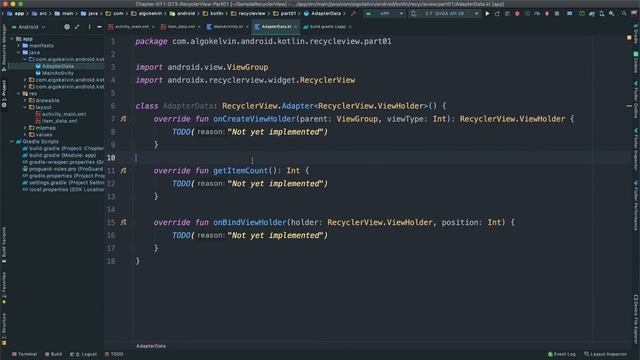This screenshot has height=360, width=640.
Task: Run the app with the green play button
Action: point(487,13)
